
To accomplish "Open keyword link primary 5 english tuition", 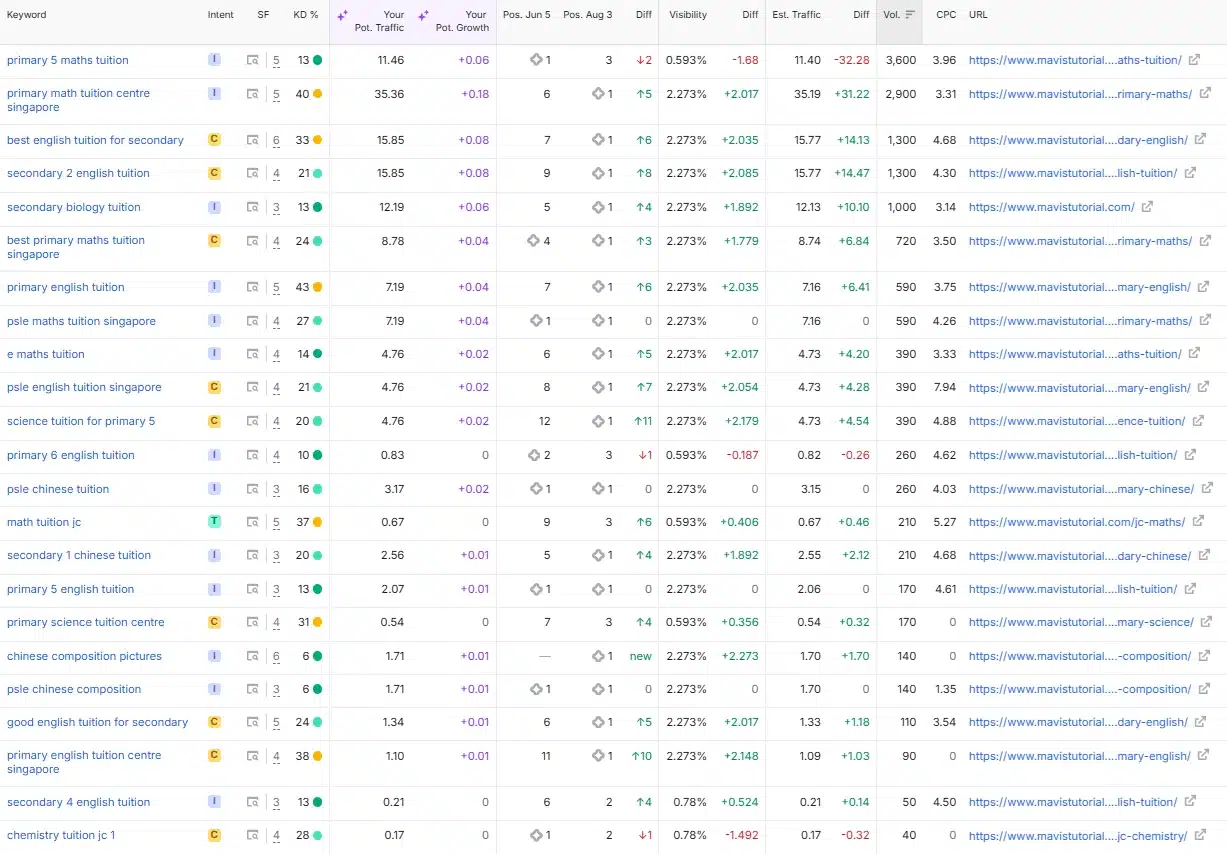I will click(x=70, y=589).
